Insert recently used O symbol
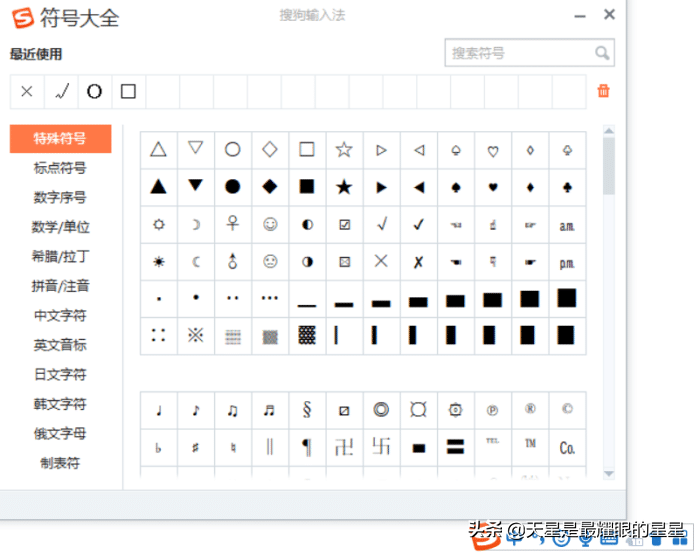The image size is (700, 554). 95,92
